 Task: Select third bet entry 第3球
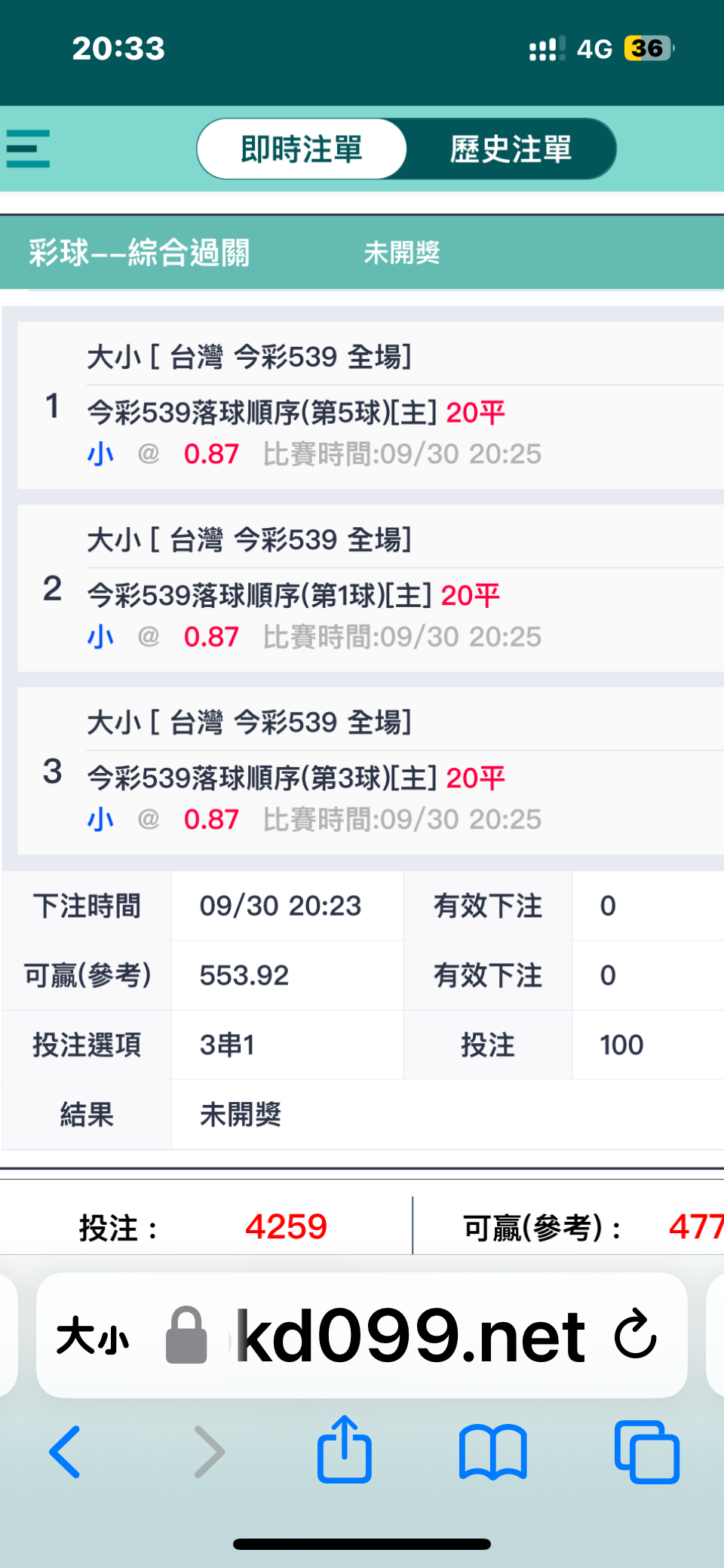370,771
